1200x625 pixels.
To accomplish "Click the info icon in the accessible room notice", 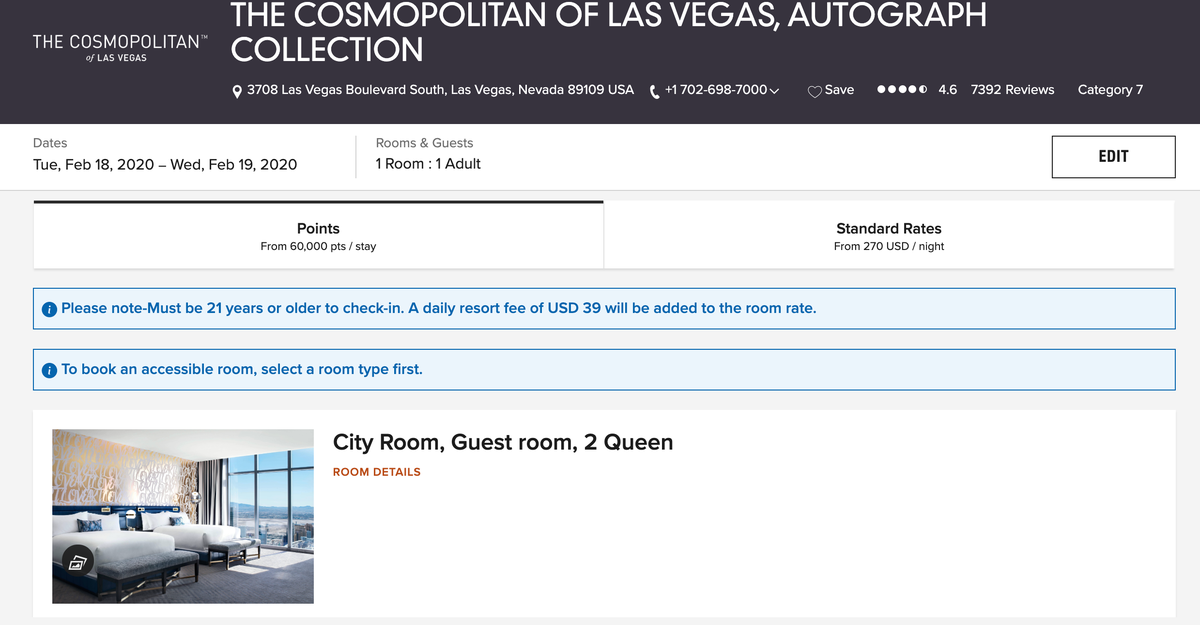I will coord(49,369).
